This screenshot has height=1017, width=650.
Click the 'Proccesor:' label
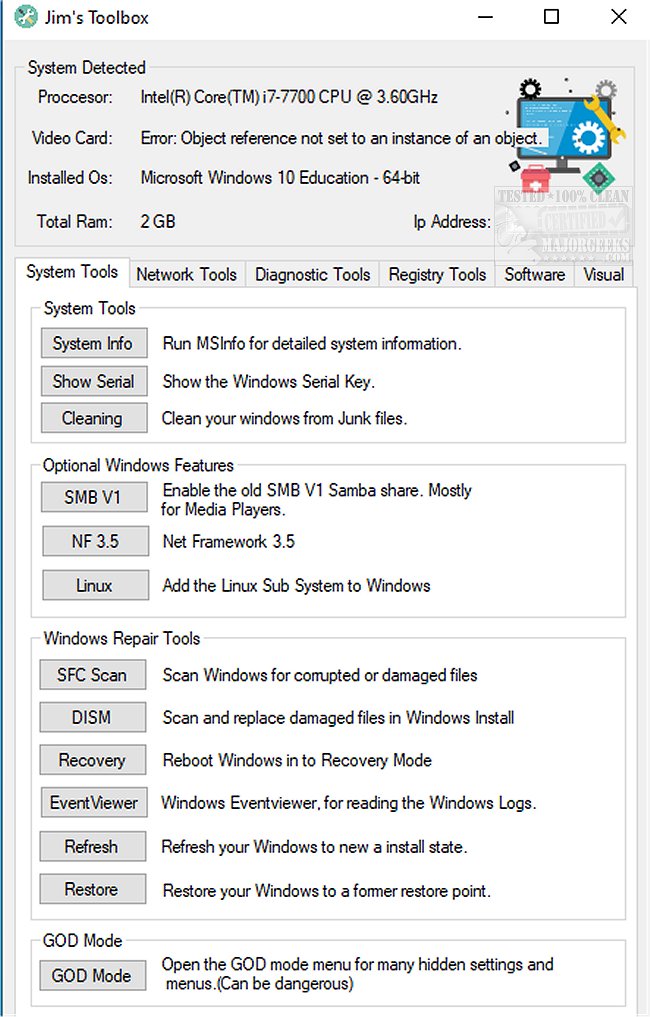(x=75, y=97)
